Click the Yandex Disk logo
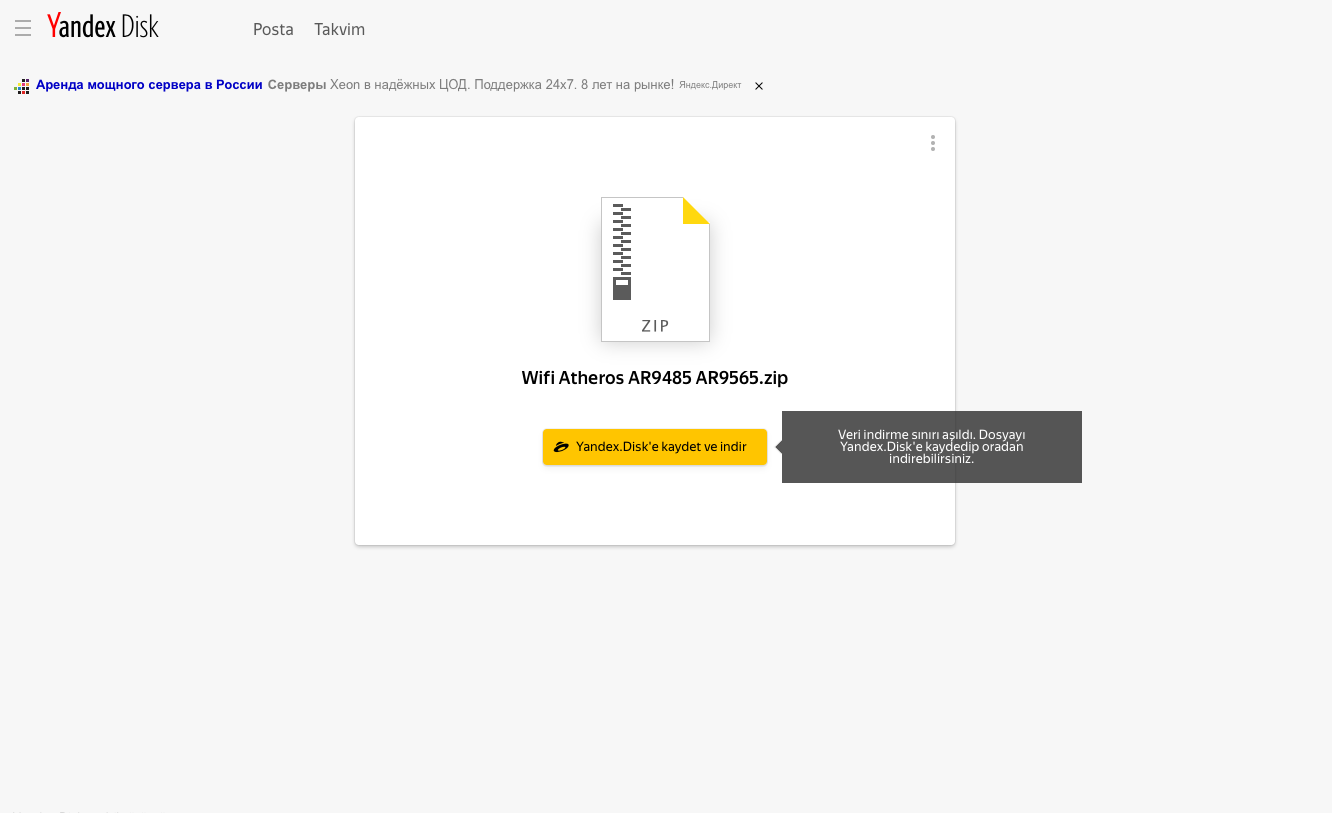The image size is (1332, 813). (x=102, y=25)
